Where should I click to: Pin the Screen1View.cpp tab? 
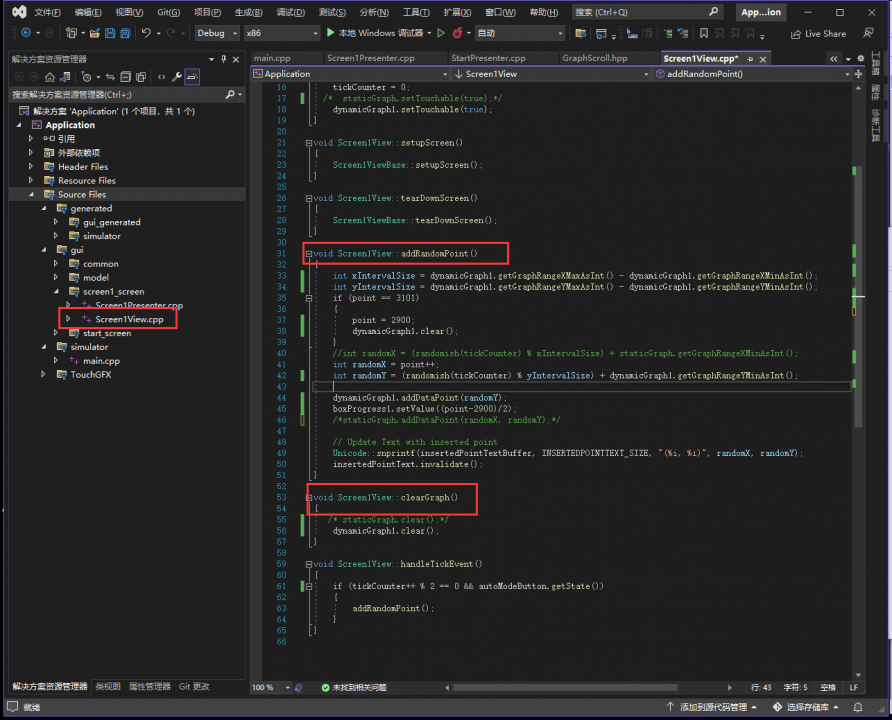[x=750, y=59]
